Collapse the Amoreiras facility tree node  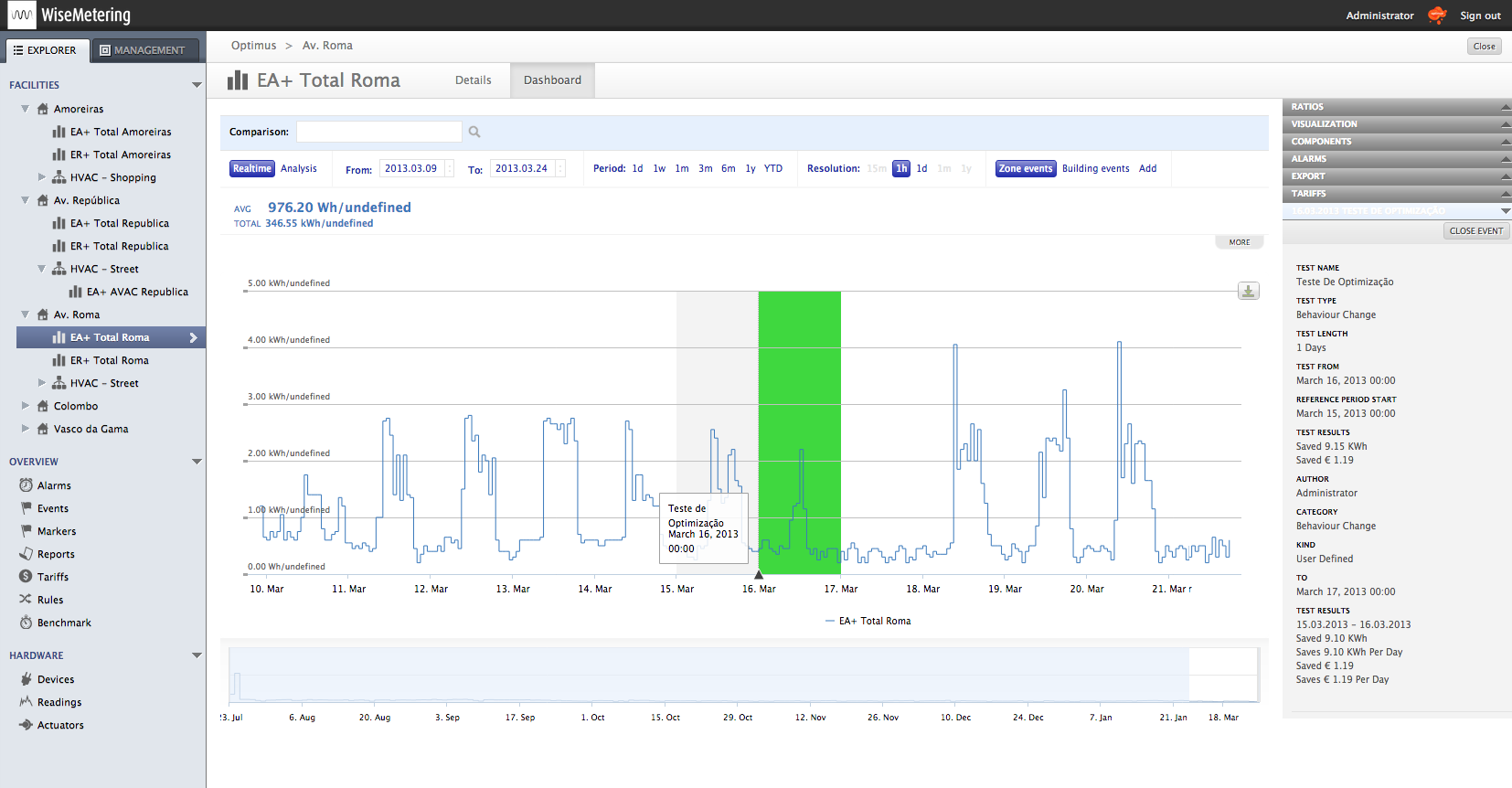pos(26,109)
